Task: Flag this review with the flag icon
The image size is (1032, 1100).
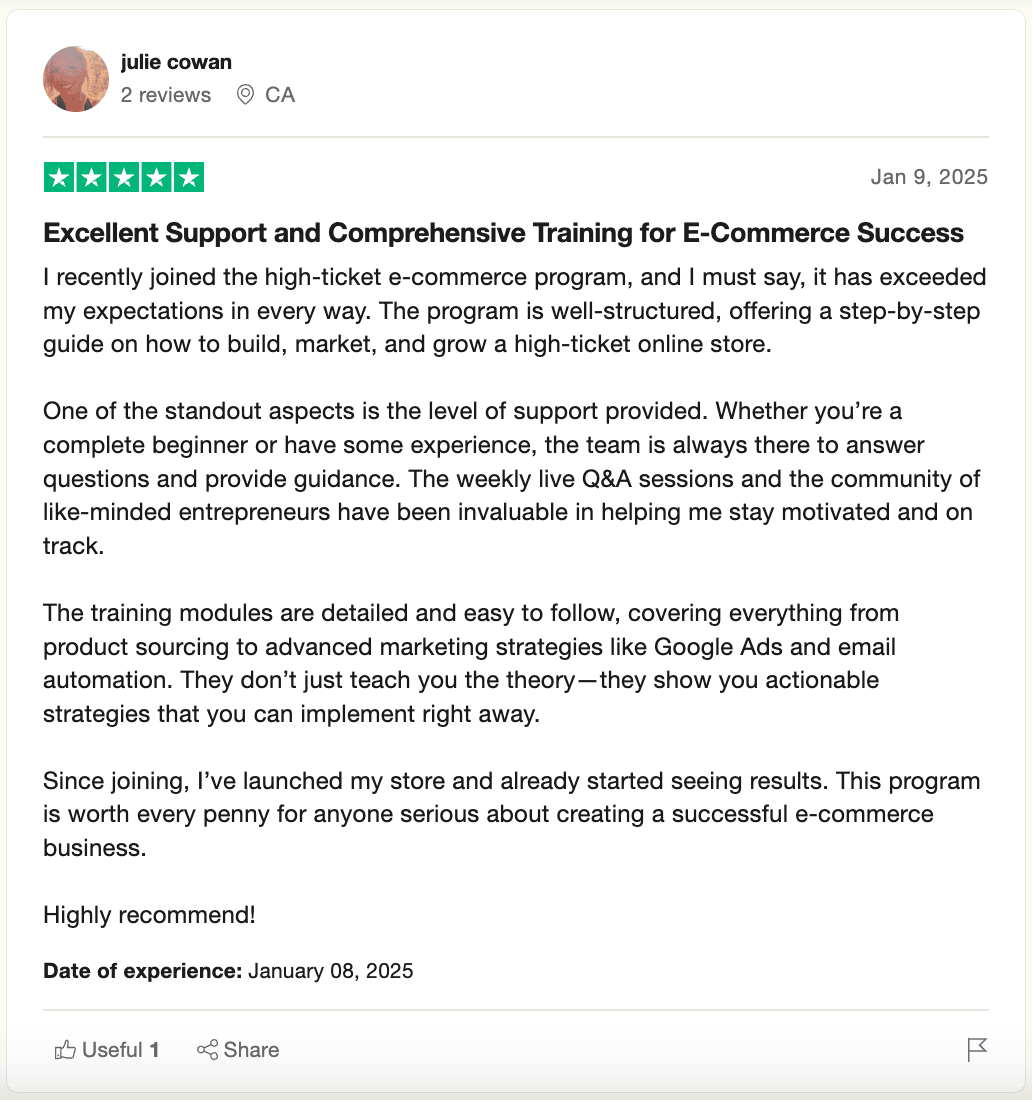Action: click(x=977, y=1050)
